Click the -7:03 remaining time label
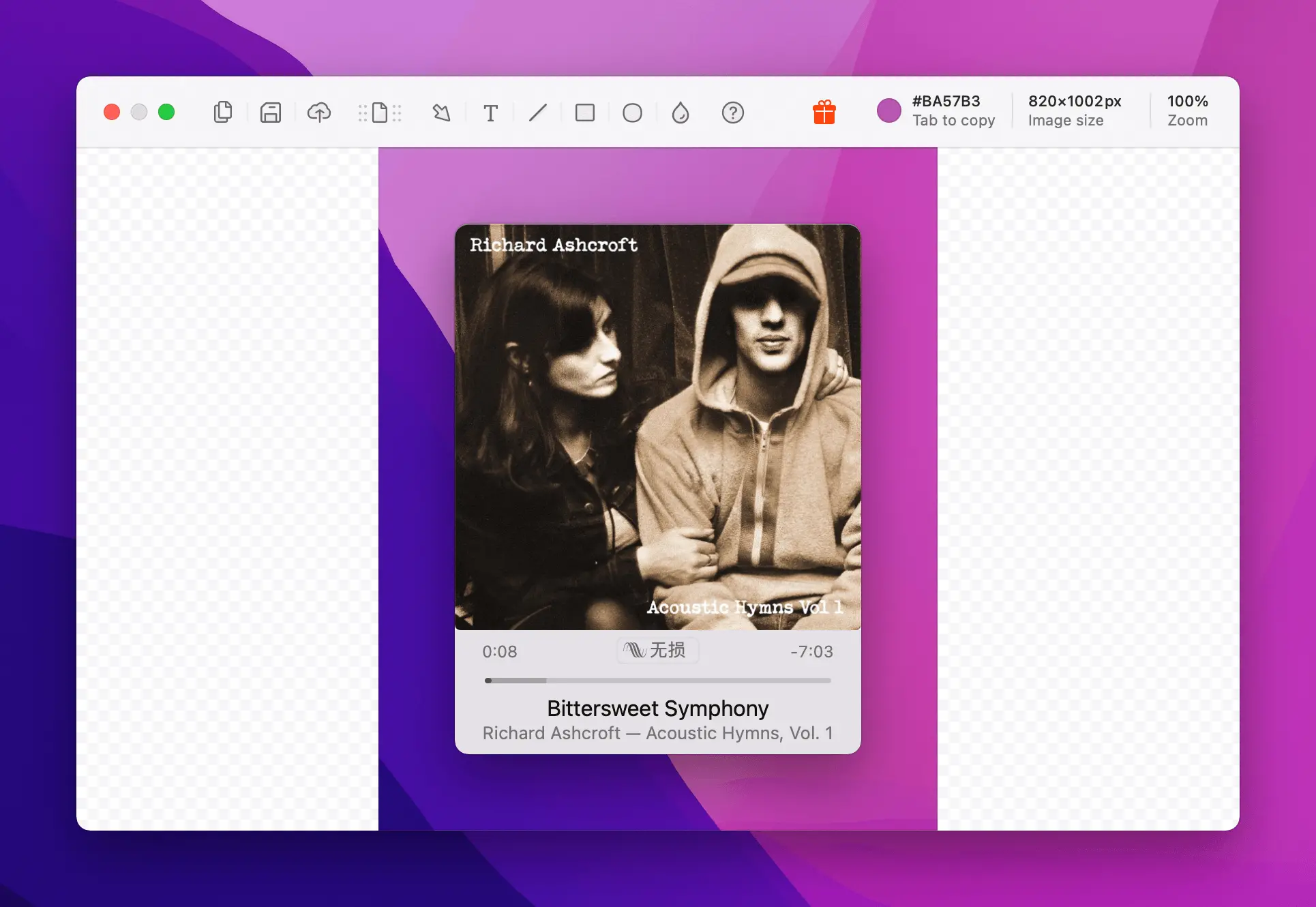This screenshot has width=1316, height=907. coord(811,652)
